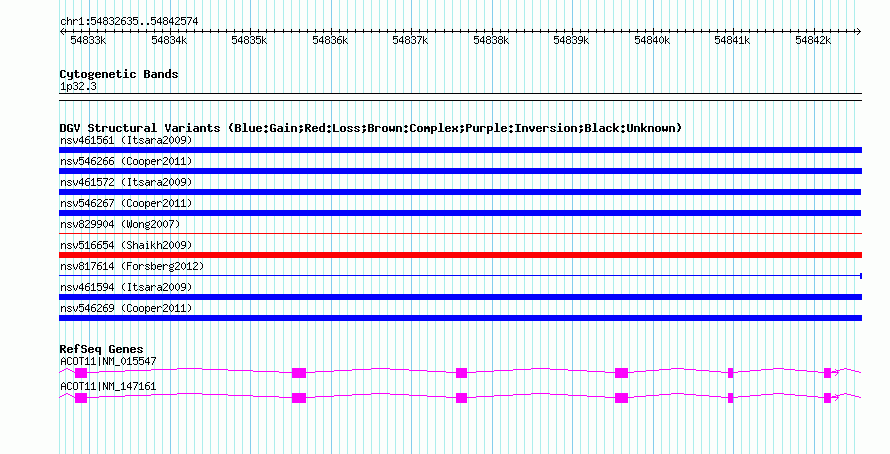Click variant label nsv461572 (Itsara2009)
Viewport: 890px width, 454px height.
pos(126,182)
